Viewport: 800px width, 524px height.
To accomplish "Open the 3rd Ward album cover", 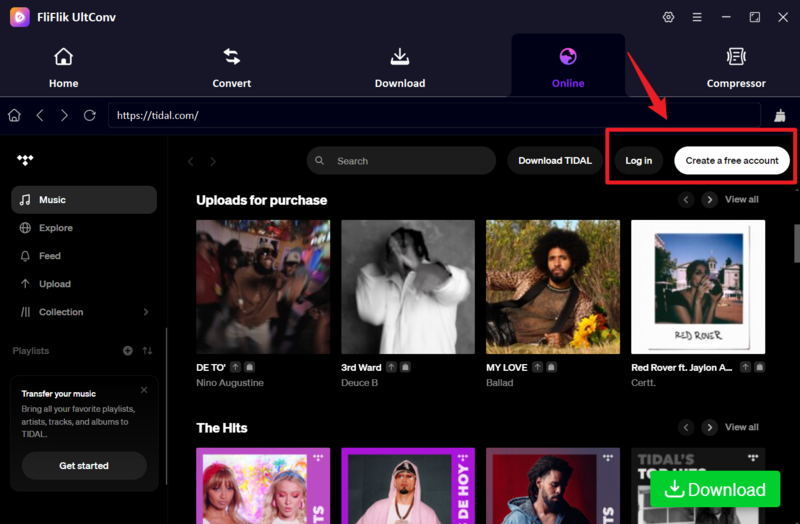I will (408, 287).
